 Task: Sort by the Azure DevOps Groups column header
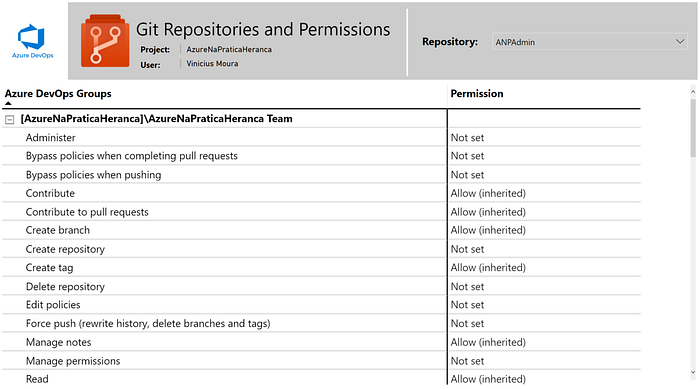click(x=58, y=93)
